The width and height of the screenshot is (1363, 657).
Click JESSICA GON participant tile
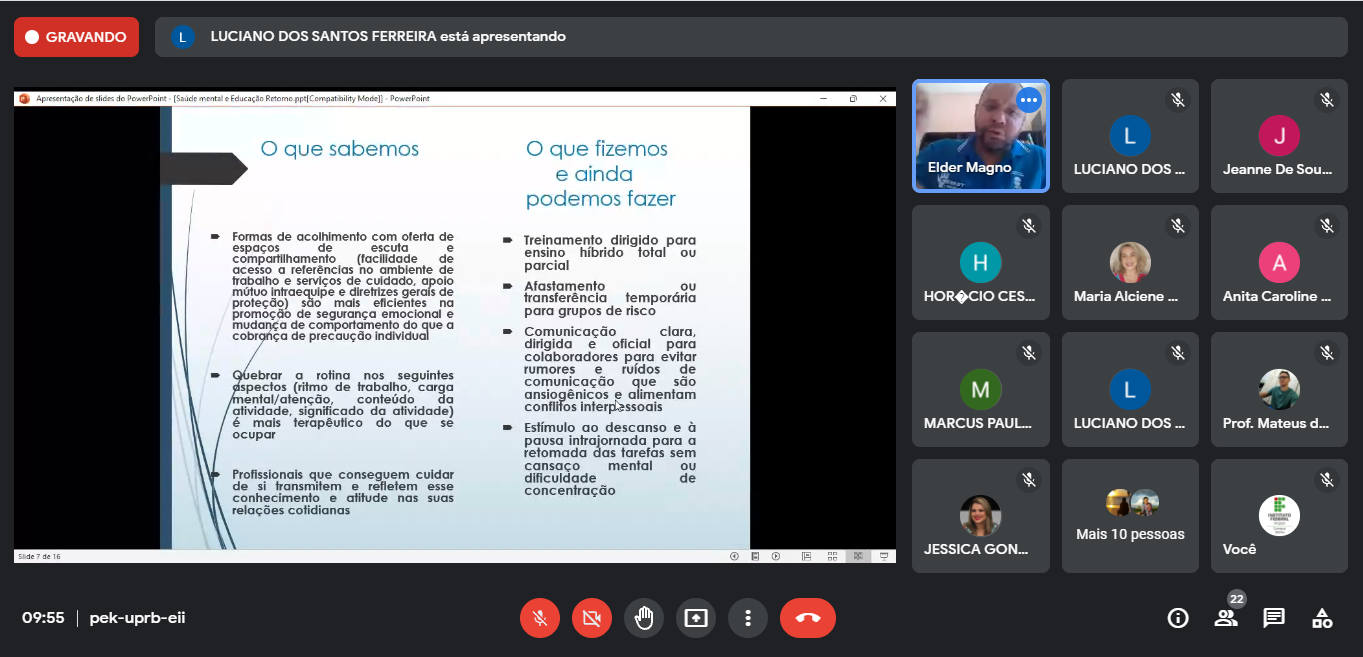tap(980, 516)
